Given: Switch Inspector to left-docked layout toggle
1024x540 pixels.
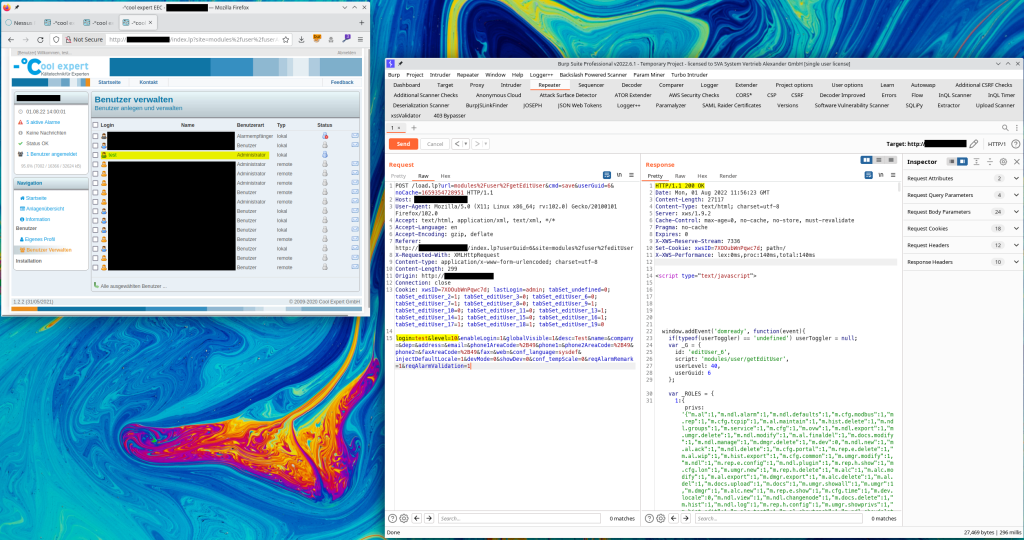Looking at the screenshot, I should tap(952, 161).
